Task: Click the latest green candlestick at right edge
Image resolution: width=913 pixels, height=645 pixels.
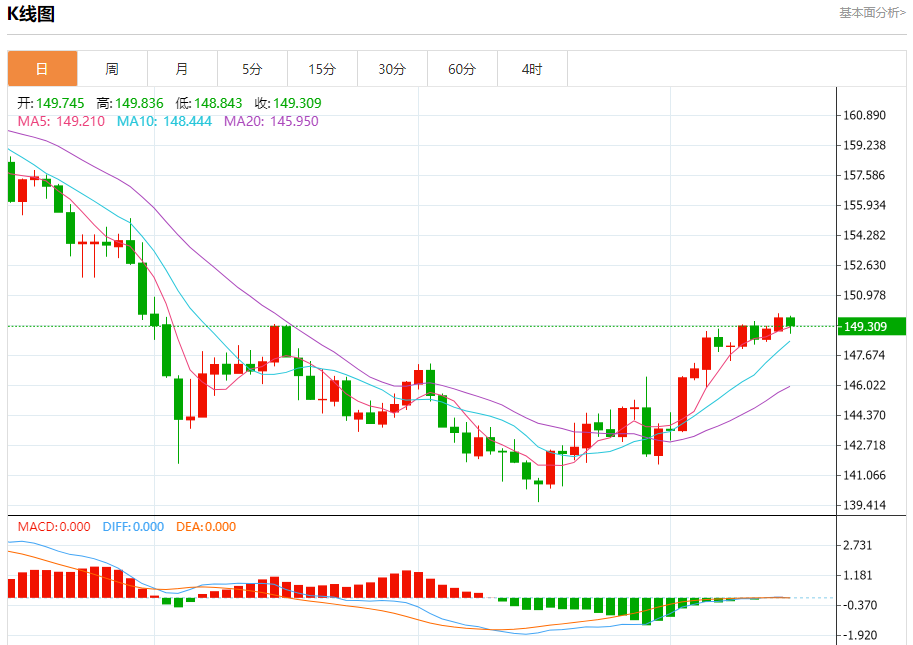Action: [790, 322]
